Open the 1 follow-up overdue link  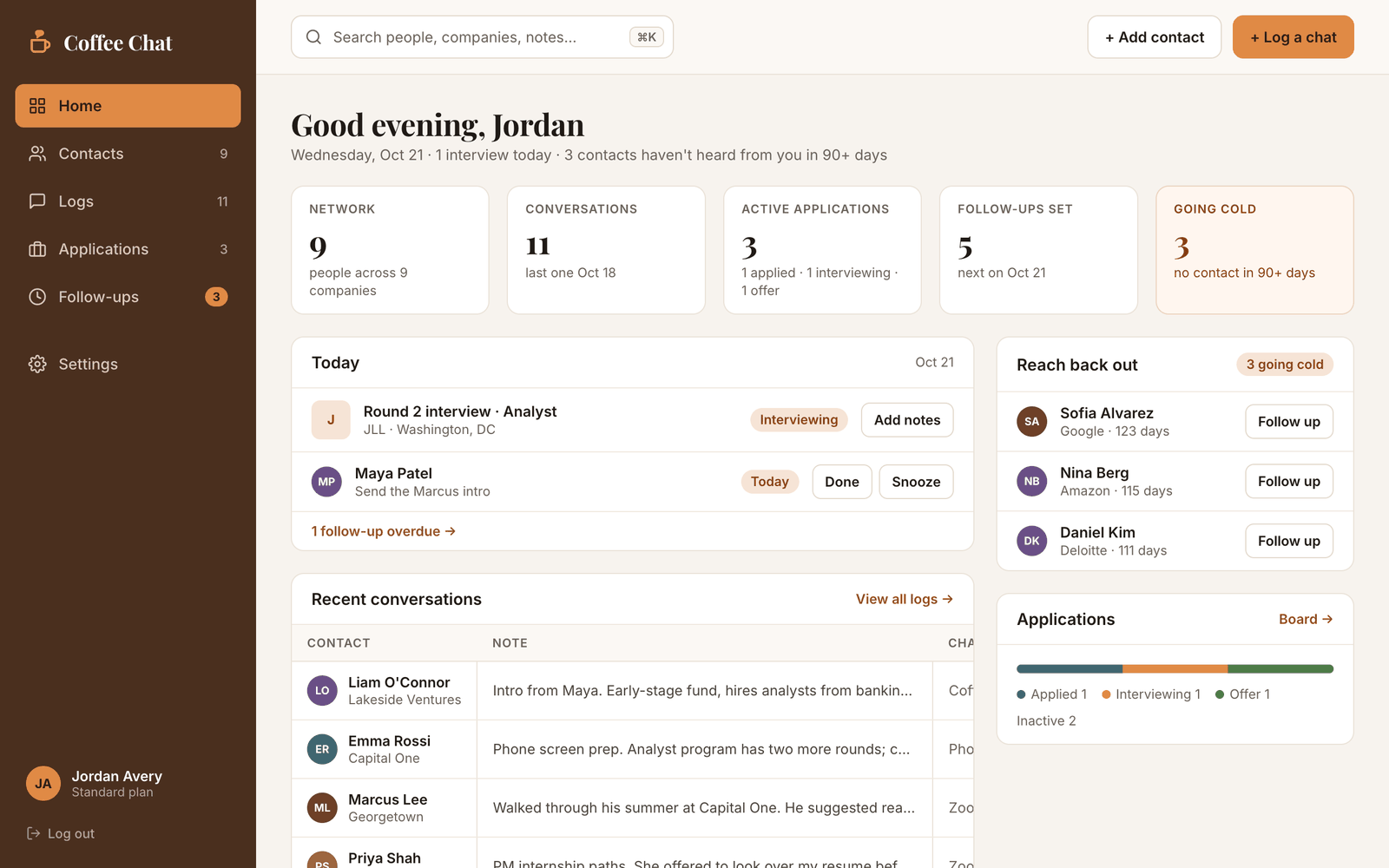(384, 531)
